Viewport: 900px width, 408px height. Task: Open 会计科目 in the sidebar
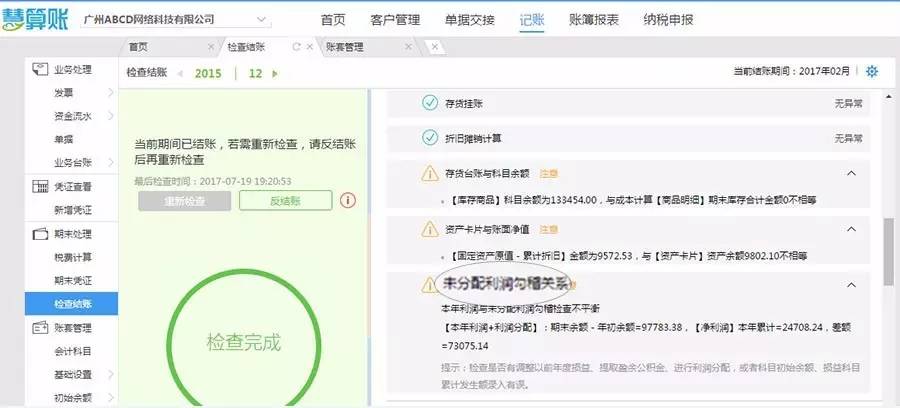[72, 351]
